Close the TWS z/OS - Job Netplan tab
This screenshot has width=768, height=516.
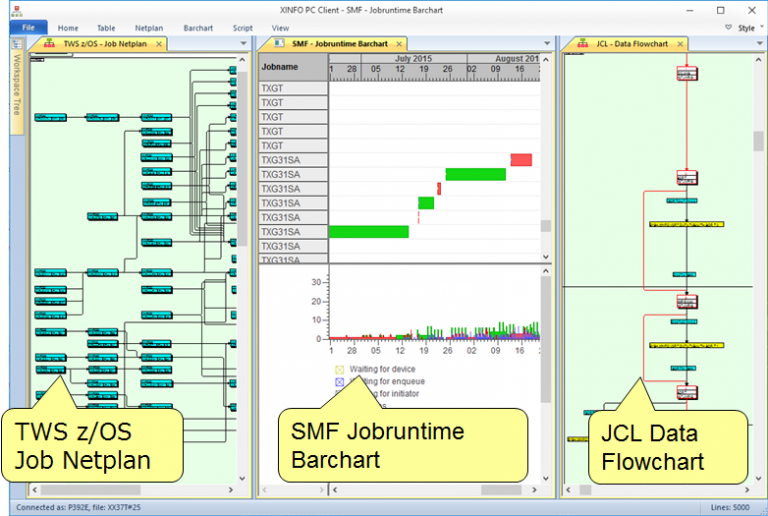(159, 44)
